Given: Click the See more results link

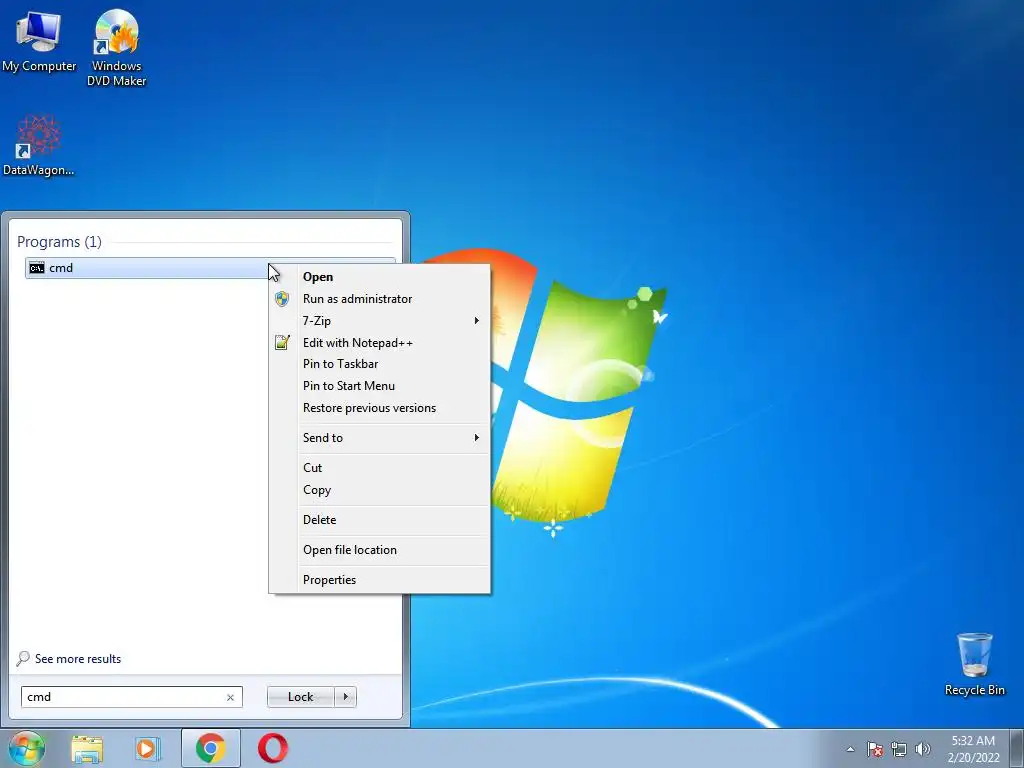Looking at the screenshot, I should click(78, 659).
